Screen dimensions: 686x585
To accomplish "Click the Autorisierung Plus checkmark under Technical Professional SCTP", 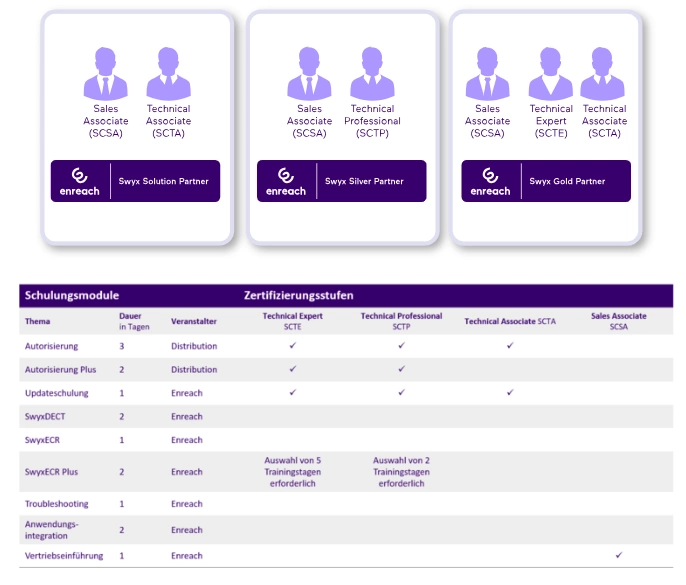I will tap(401, 369).
